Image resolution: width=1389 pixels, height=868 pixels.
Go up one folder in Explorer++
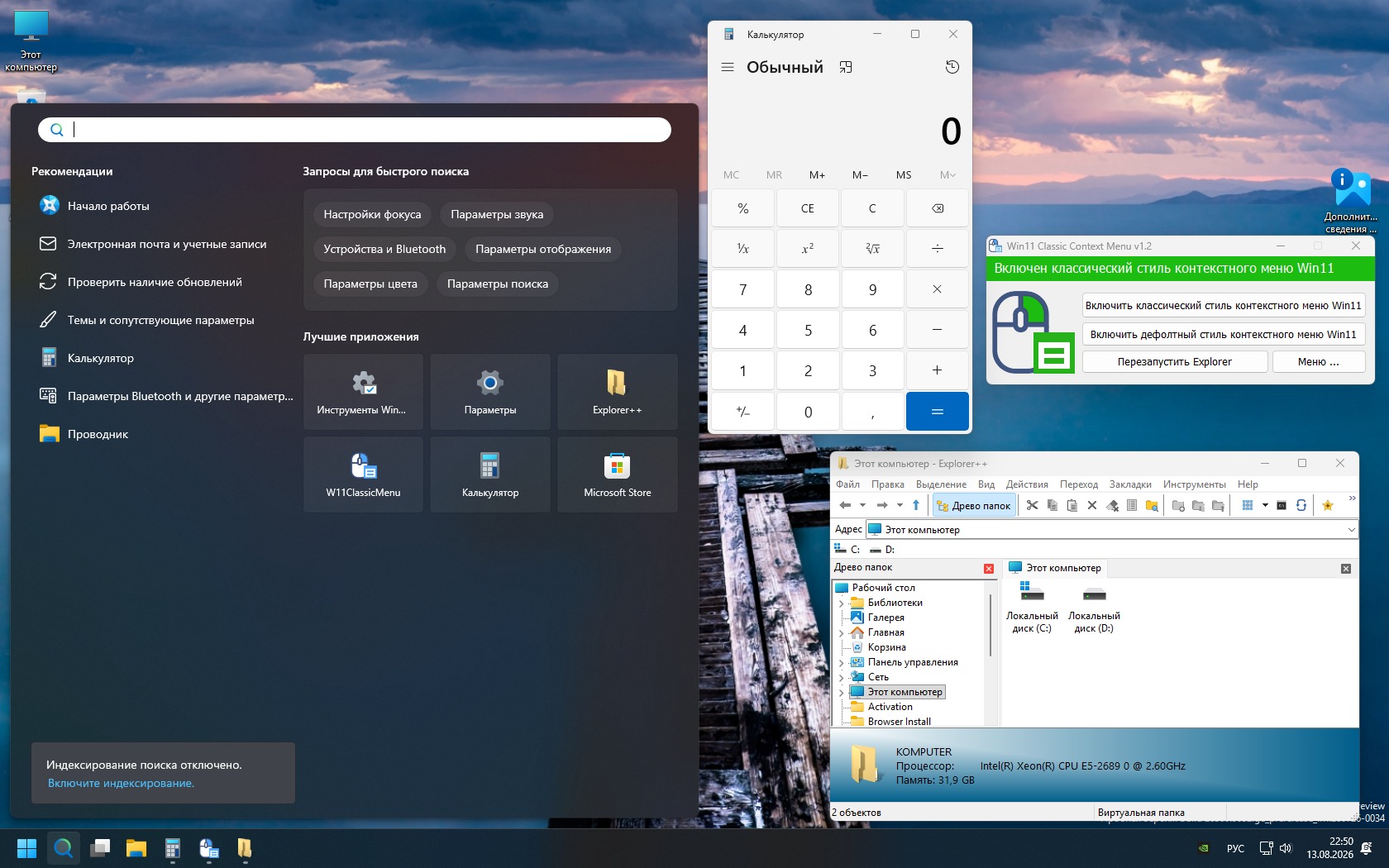click(916, 505)
